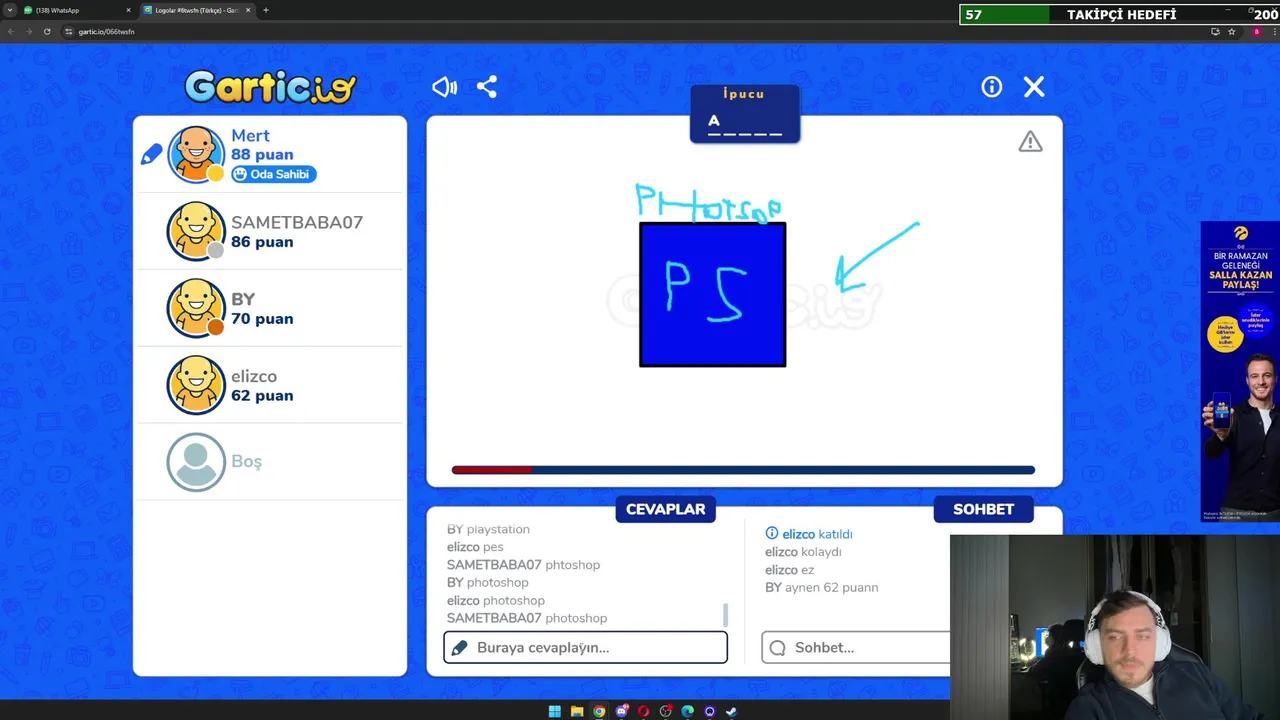Screen dimensions: 1280x720
Task: Close the Logolar Gartic browser tab
Action: tap(249, 10)
